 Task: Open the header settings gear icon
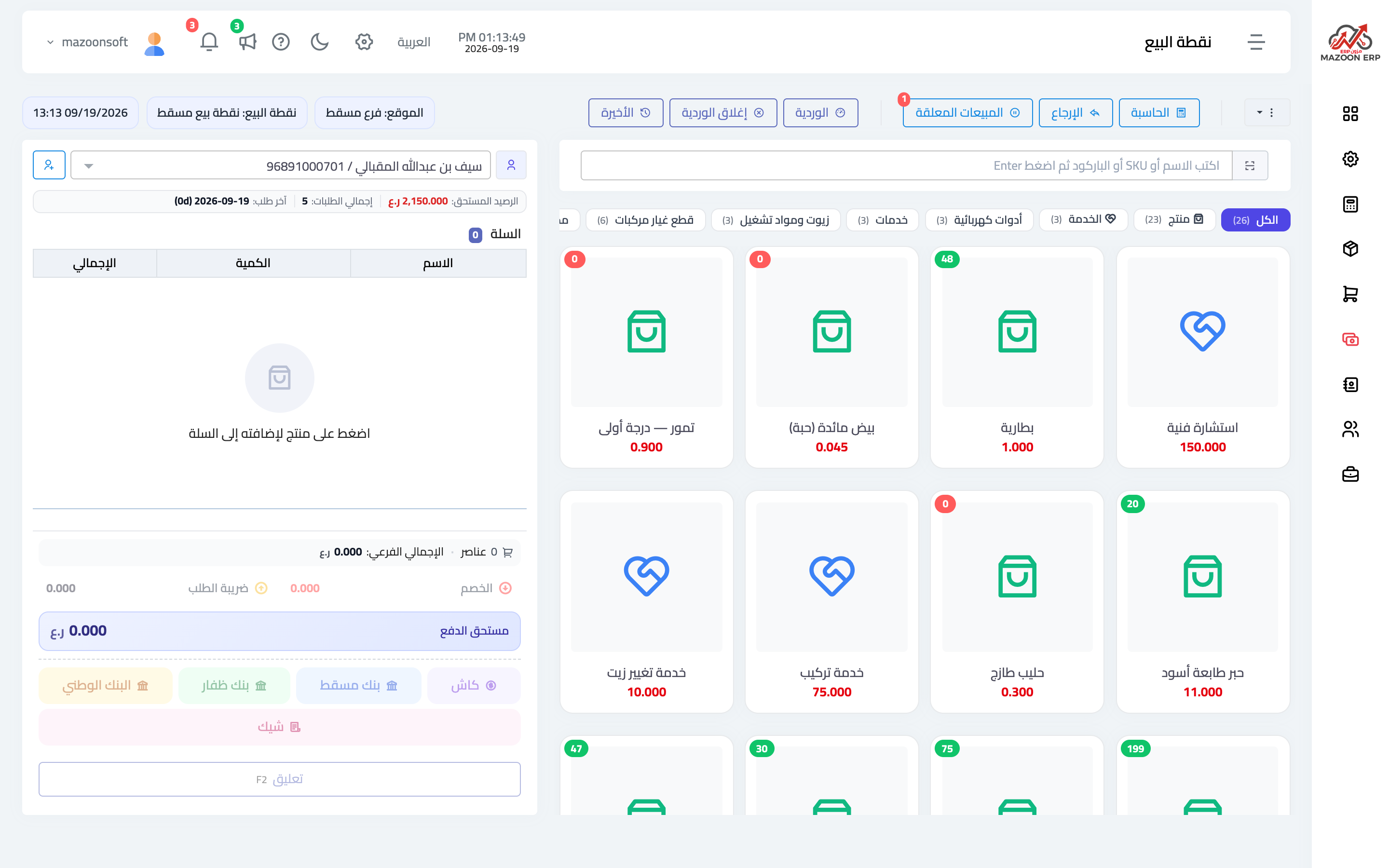click(364, 42)
